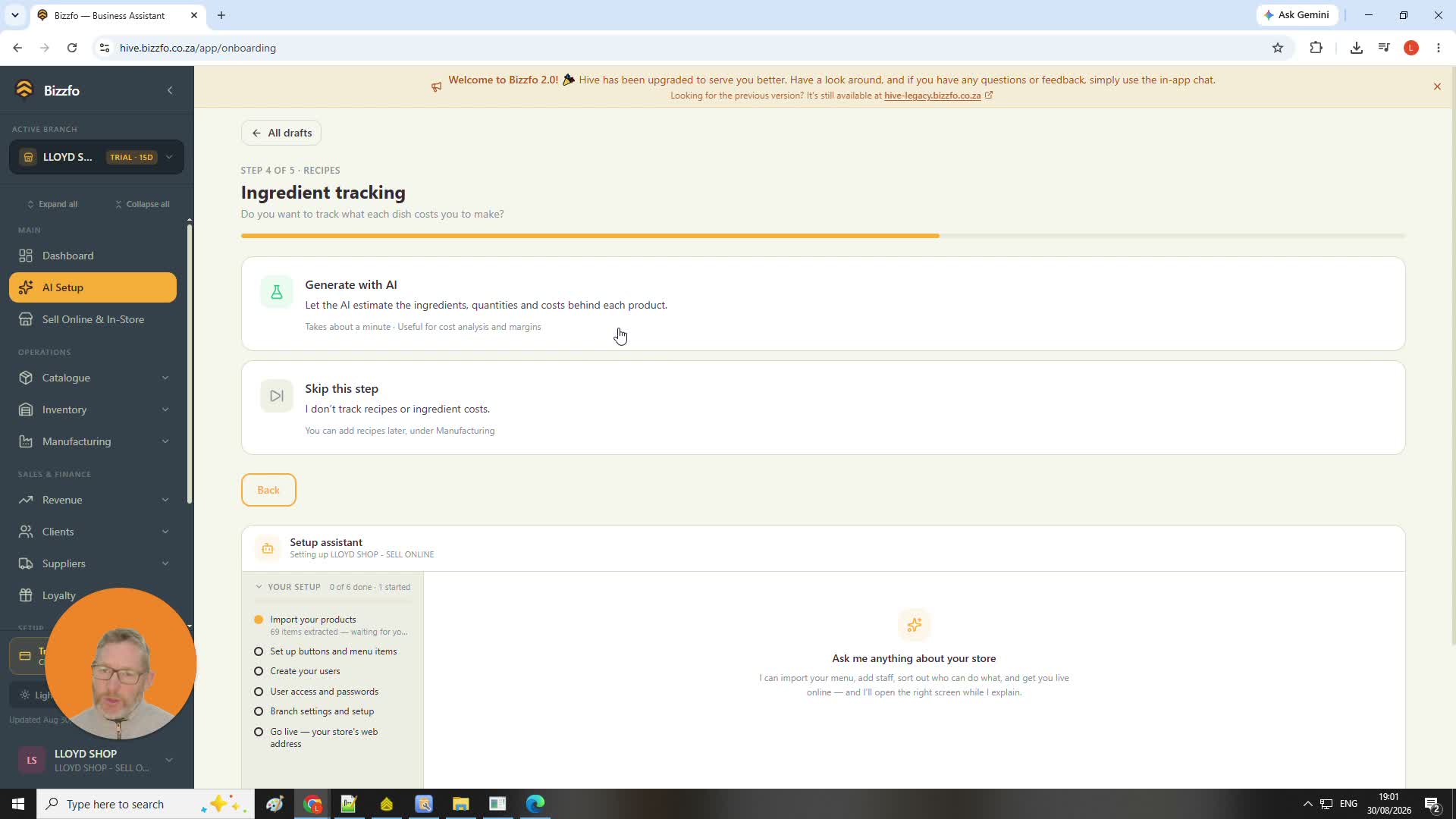Click the Windows taskbar search box
The height and width of the screenshot is (819, 1456).
[146, 804]
